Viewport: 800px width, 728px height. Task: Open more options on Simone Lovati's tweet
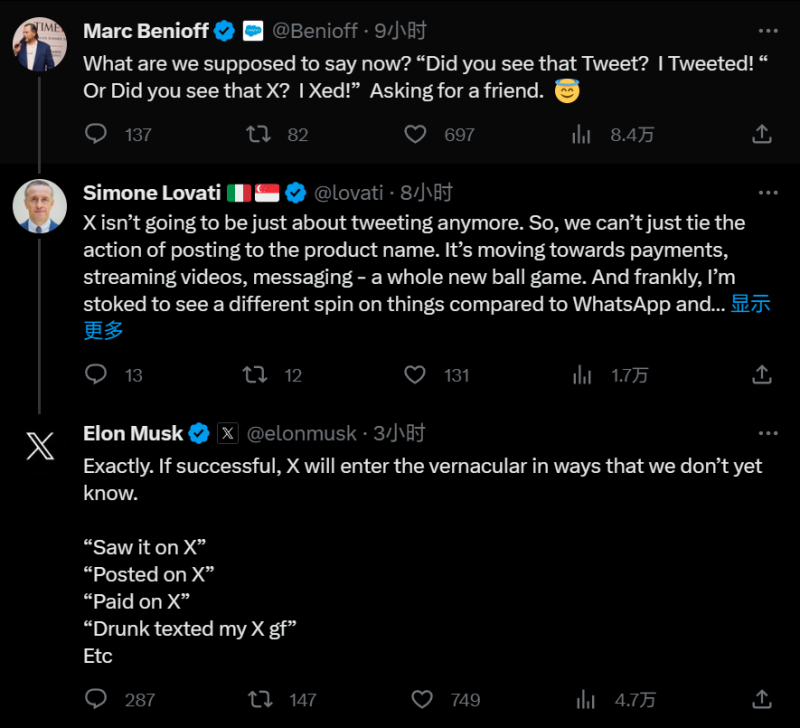(x=767, y=191)
